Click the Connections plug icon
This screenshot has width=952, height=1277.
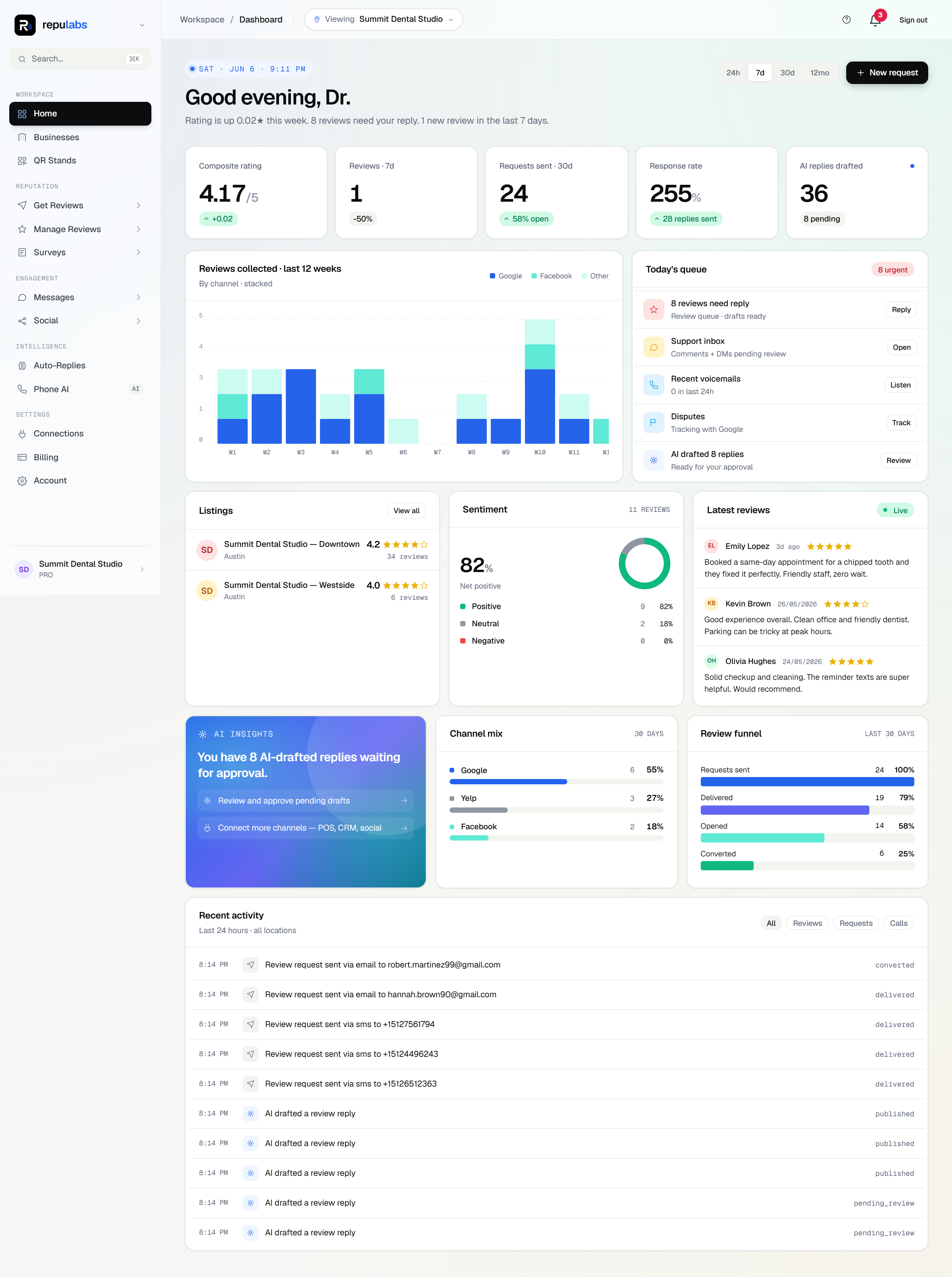(x=22, y=433)
